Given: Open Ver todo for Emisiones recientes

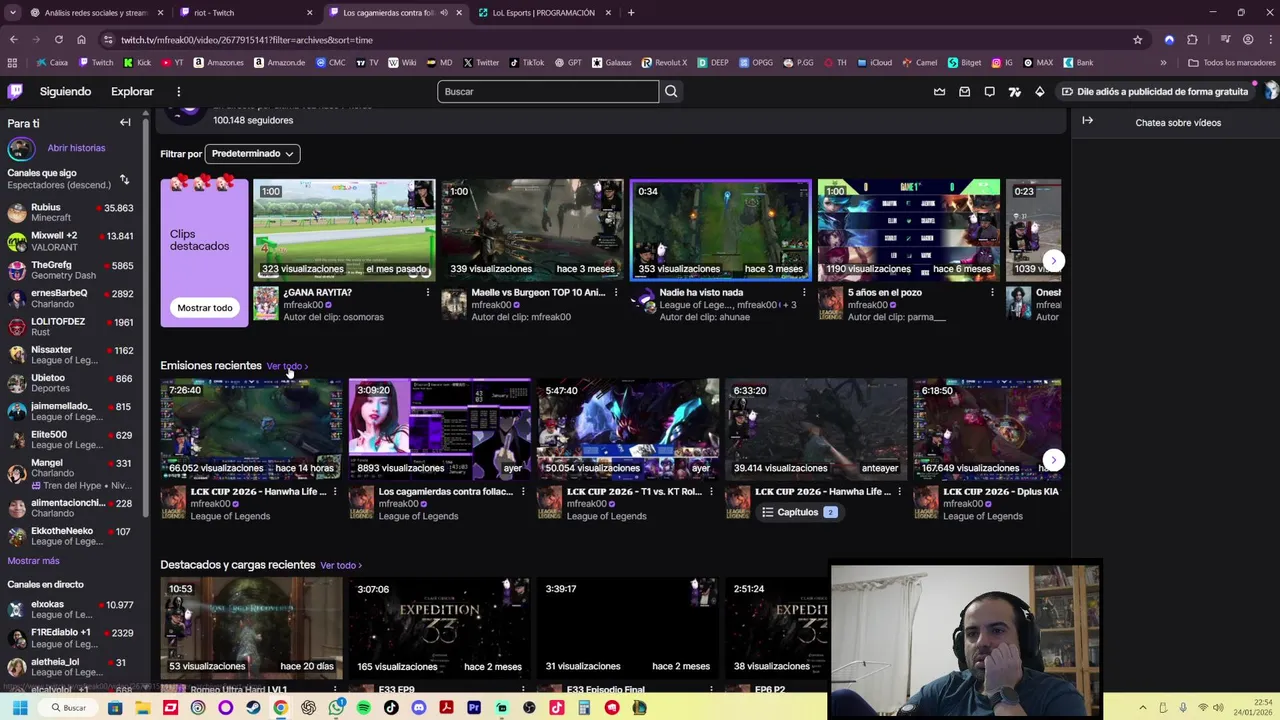Looking at the screenshot, I should coord(287,366).
